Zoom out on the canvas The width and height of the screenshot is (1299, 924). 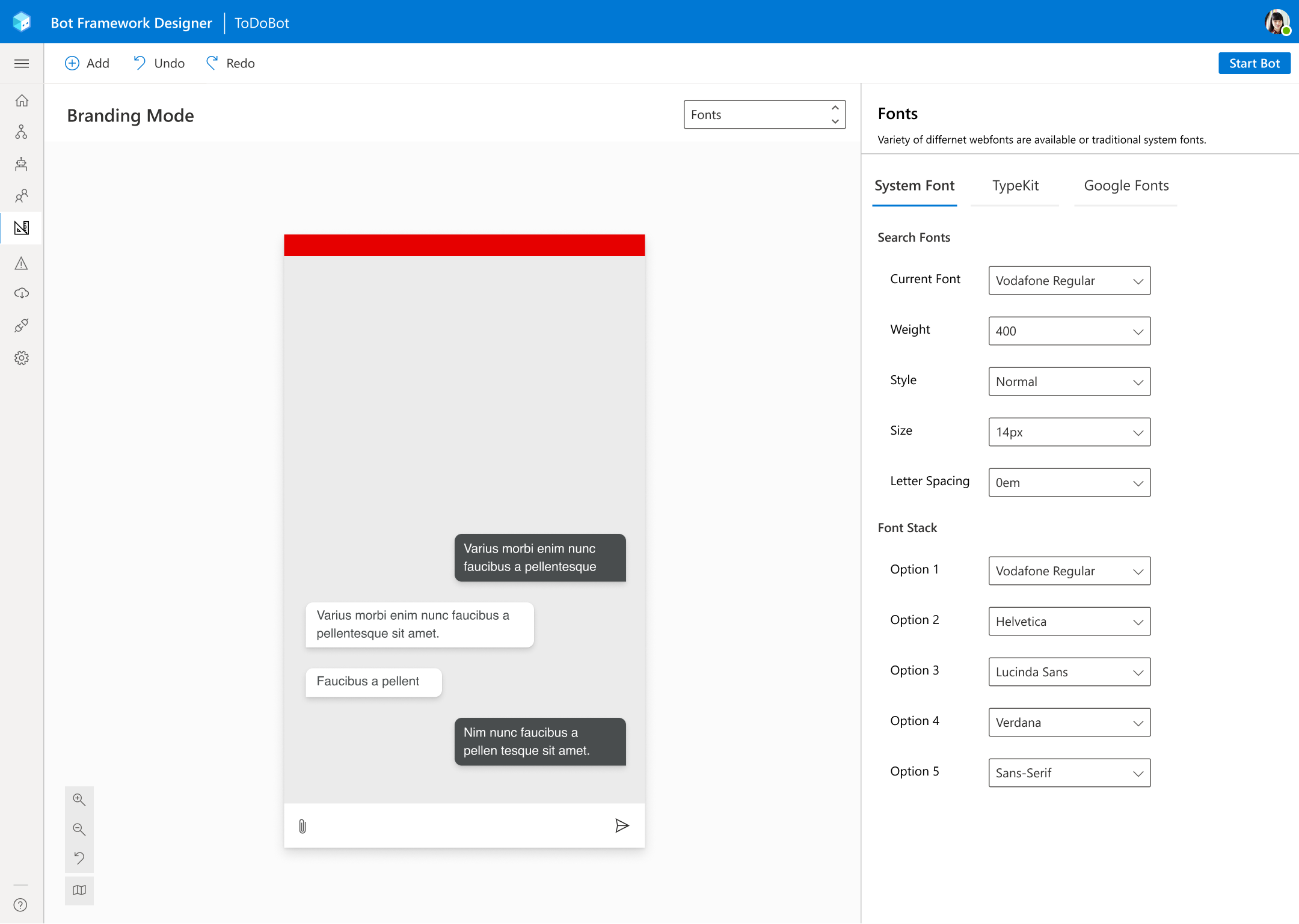[x=79, y=830]
